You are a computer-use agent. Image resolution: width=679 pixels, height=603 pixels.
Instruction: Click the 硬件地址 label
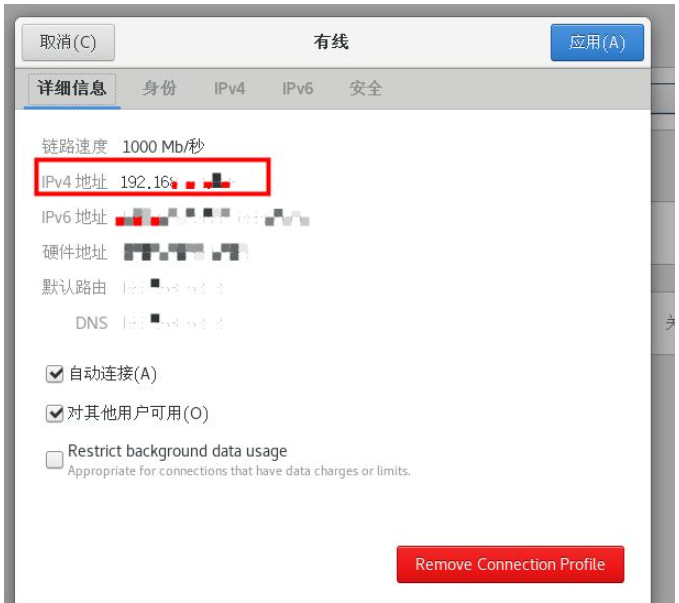coord(74,252)
